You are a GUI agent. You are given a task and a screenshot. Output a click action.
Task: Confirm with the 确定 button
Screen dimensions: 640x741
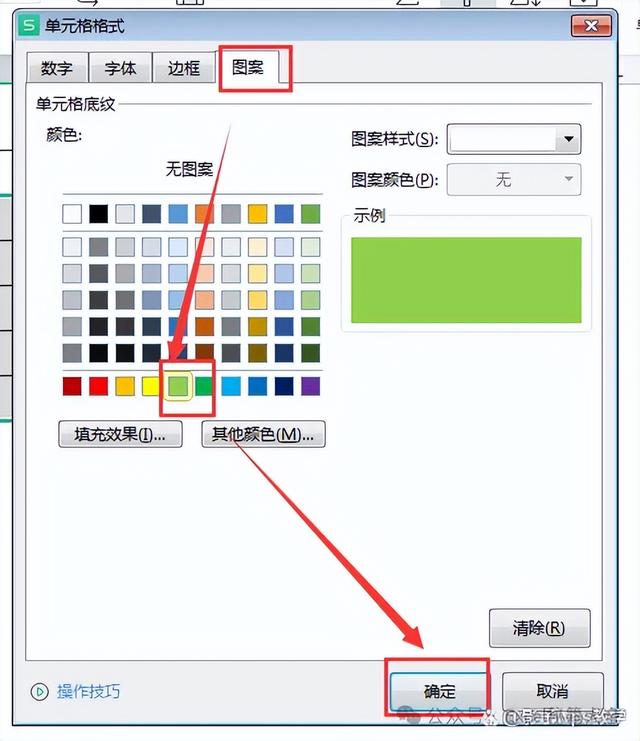tap(439, 691)
